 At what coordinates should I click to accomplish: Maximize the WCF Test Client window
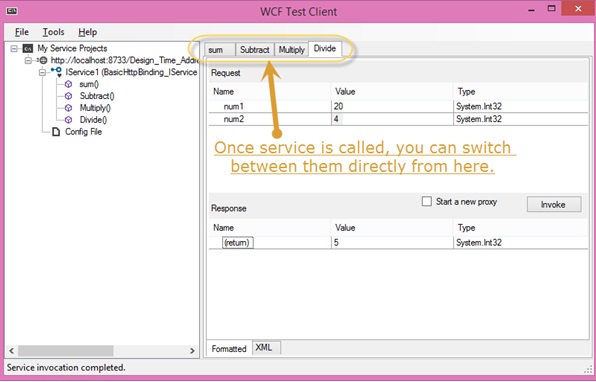tap(552, 9)
